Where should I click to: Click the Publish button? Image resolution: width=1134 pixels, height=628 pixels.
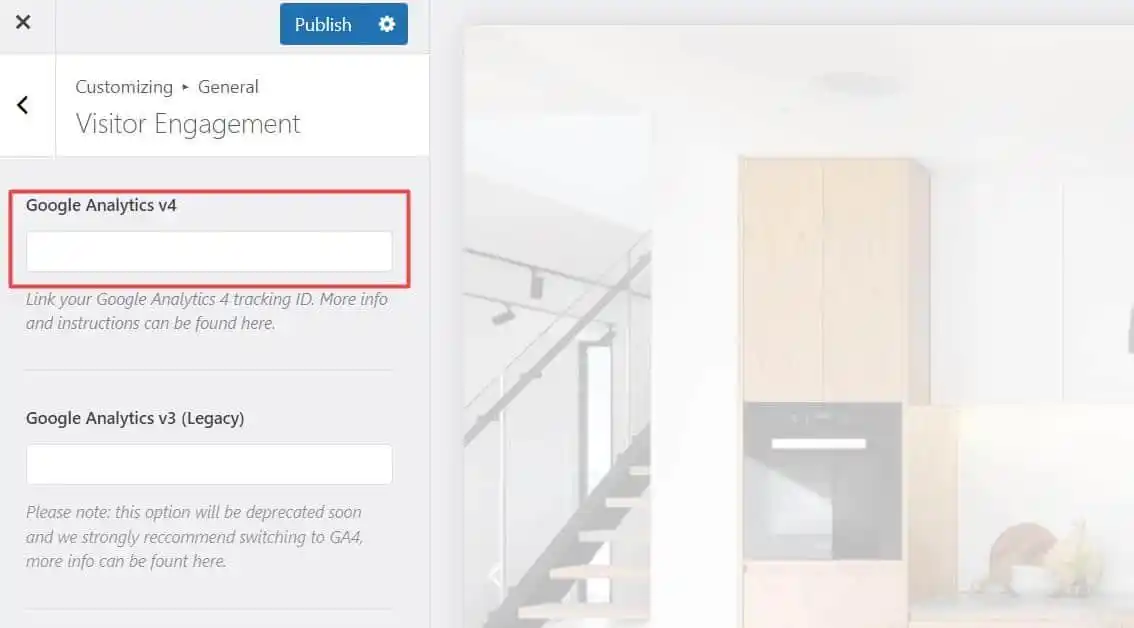(x=323, y=24)
